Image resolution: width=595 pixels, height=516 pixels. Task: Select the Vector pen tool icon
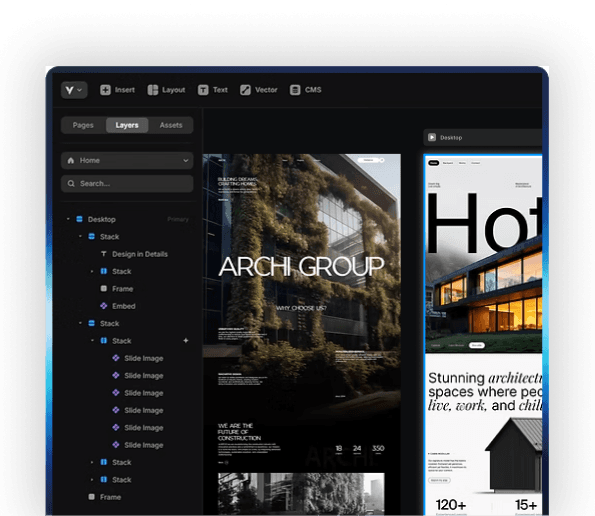coord(245,90)
